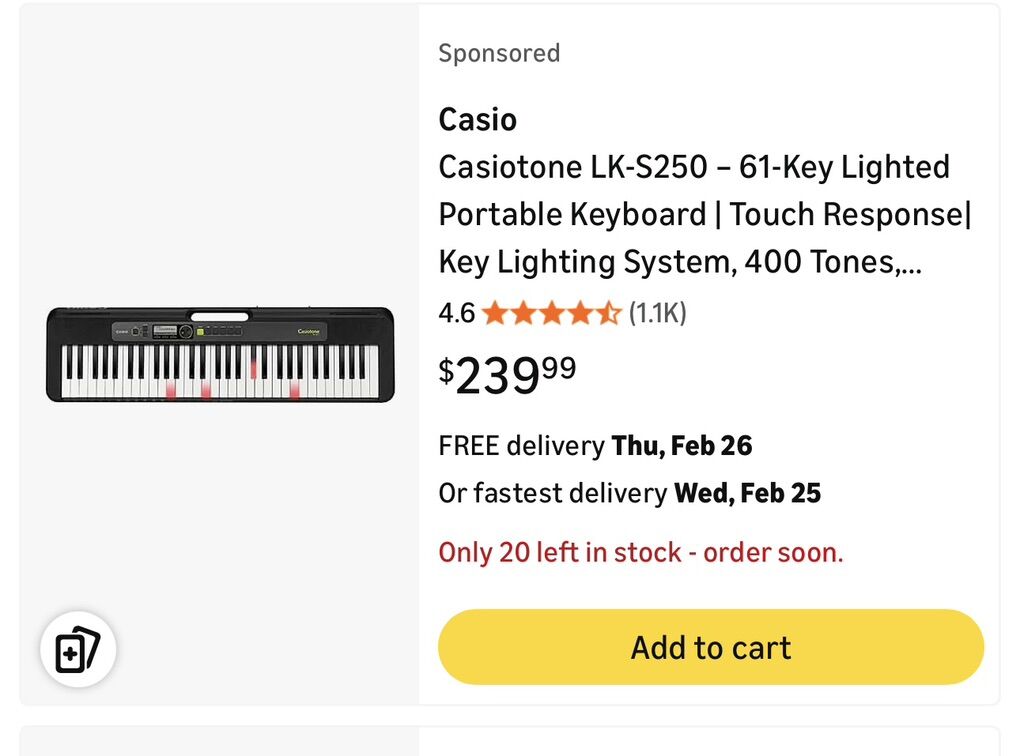Click the next product card below
Screen dimensions: 1020x756
pyautogui.click(x=510, y=741)
